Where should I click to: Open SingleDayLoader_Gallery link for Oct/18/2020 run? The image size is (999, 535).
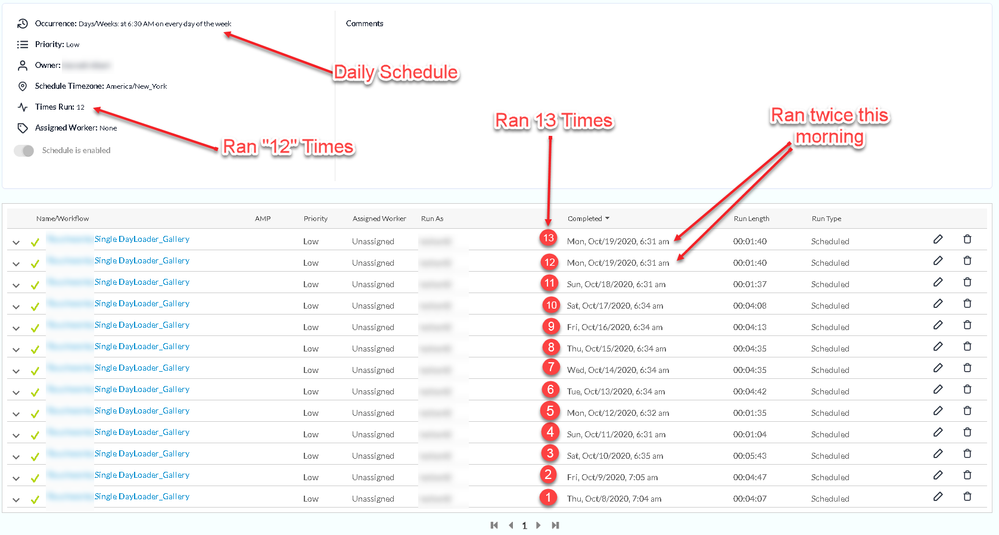tap(142, 282)
